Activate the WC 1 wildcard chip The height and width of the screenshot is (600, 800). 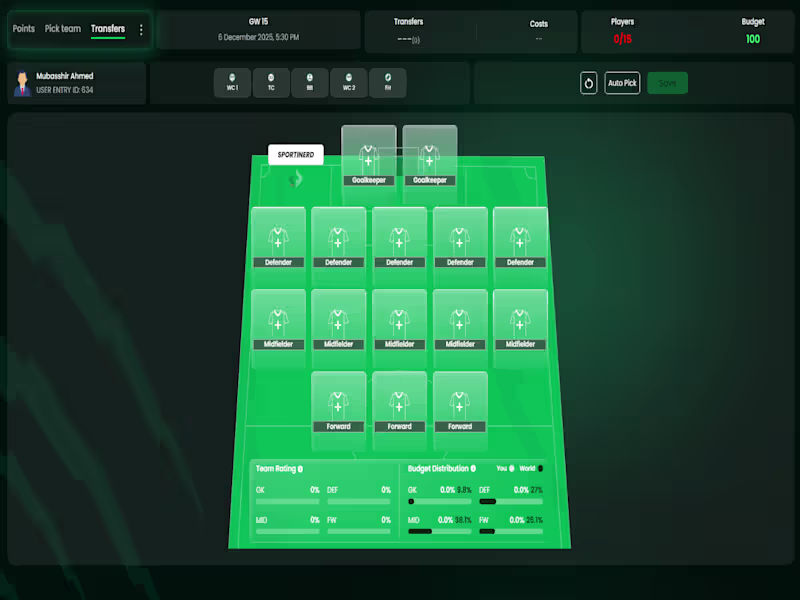pyautogui.click(x=232, y=83)
